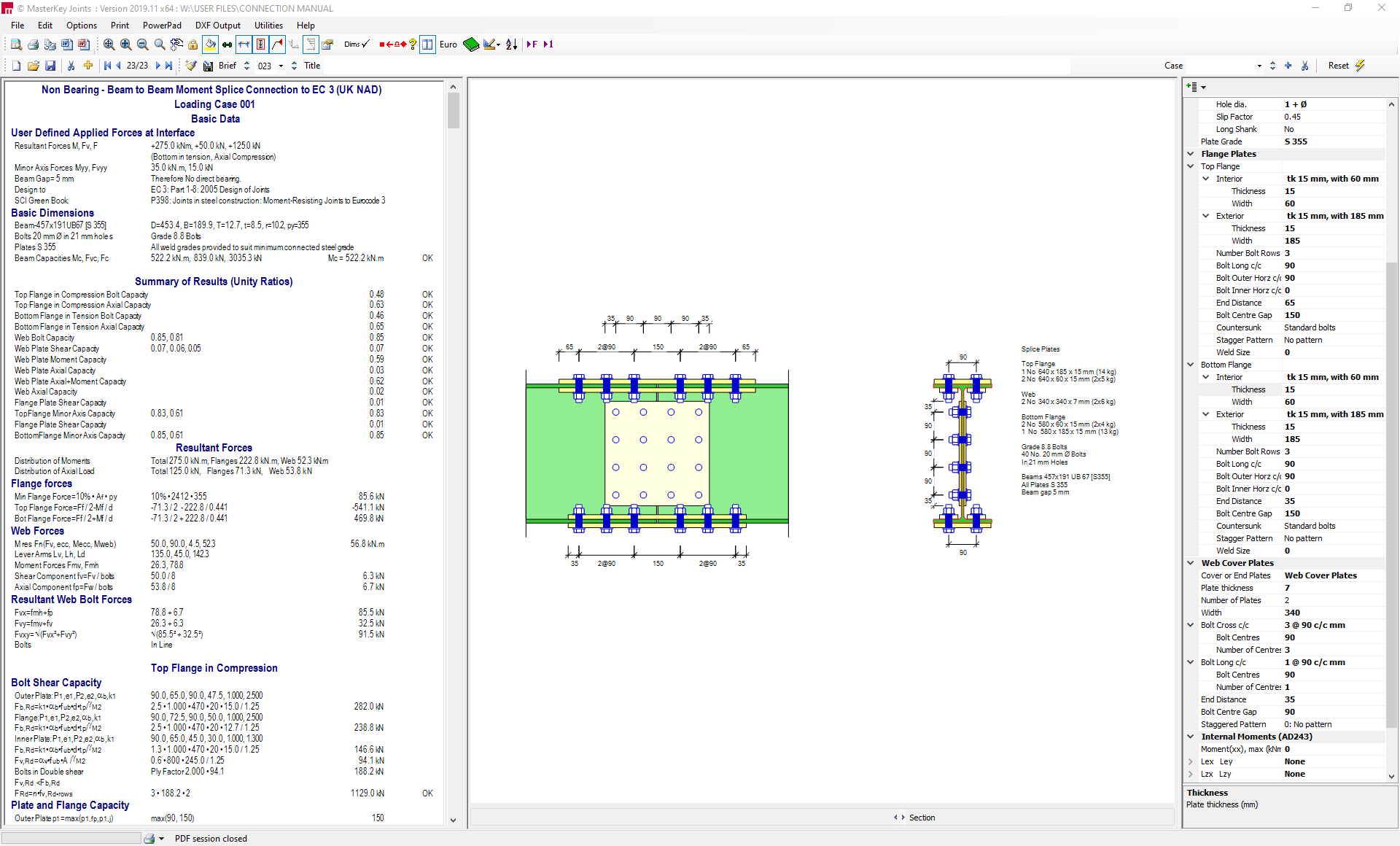Open the 023 joint number dropdown
Screen dimensions: 1400x846
[x=281, y=66]
